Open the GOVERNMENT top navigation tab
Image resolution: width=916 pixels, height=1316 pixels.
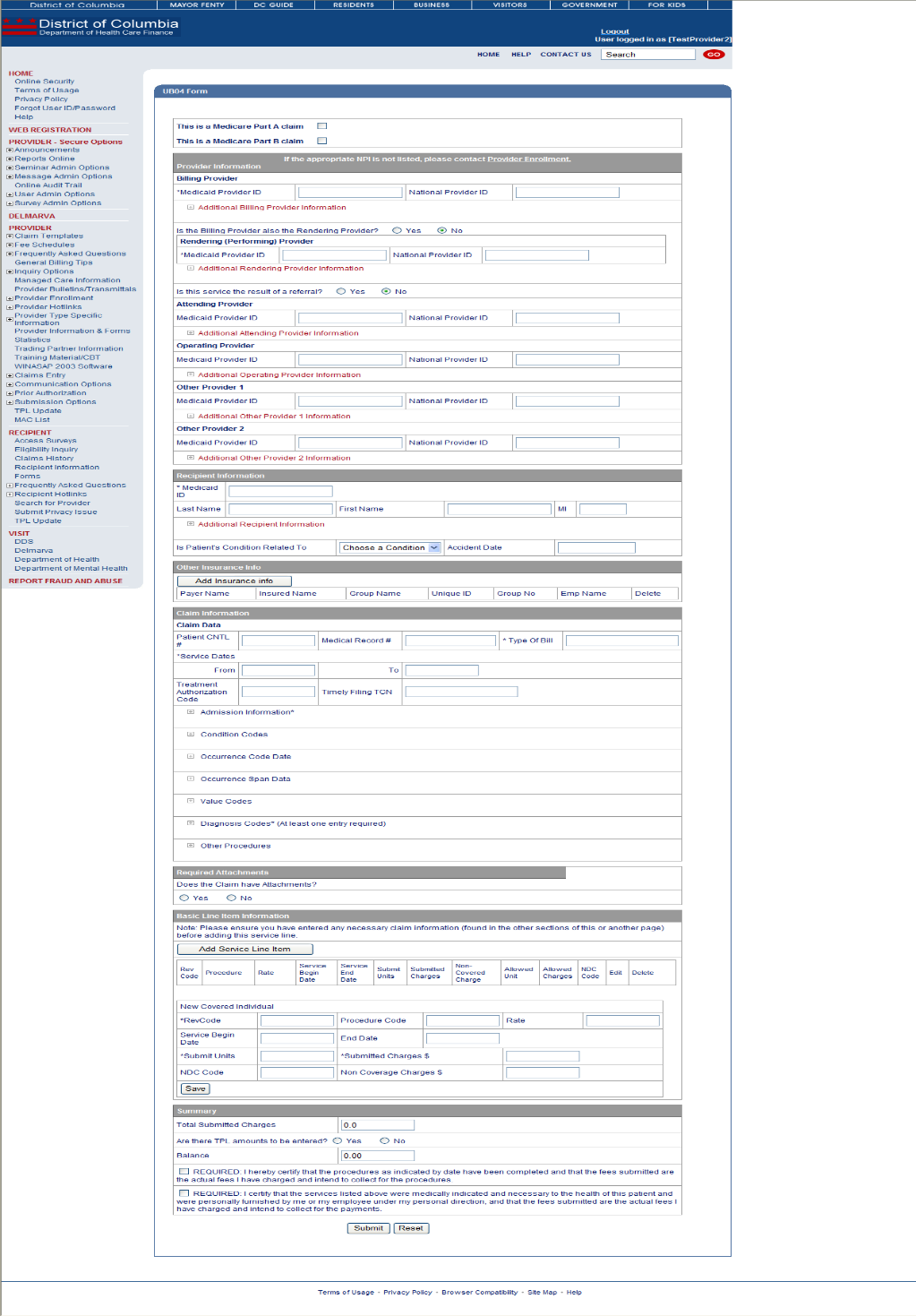[x=589, y=5]
